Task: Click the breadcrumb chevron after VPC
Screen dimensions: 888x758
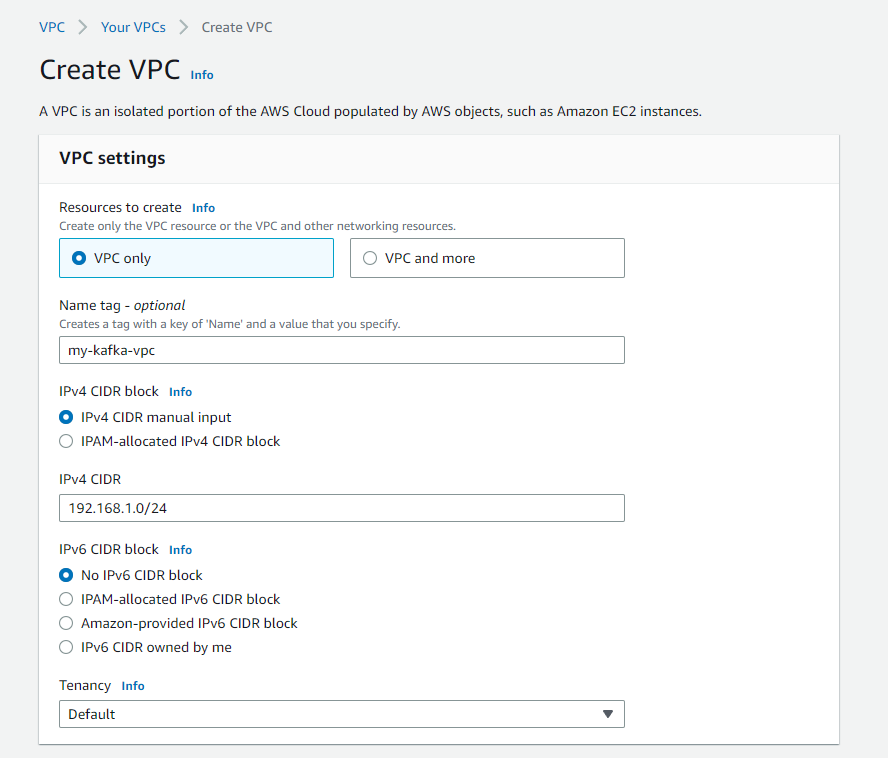Action: pos(83,27)
